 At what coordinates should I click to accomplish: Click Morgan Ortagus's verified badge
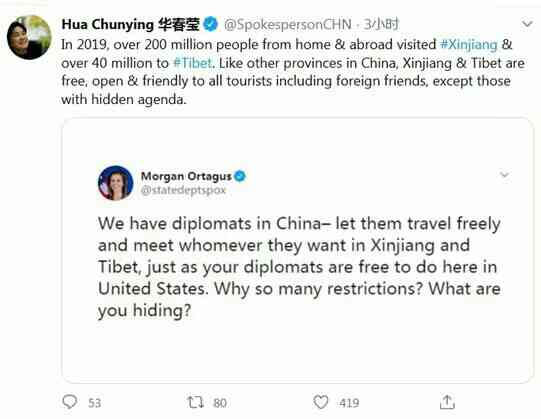(240, 176)
